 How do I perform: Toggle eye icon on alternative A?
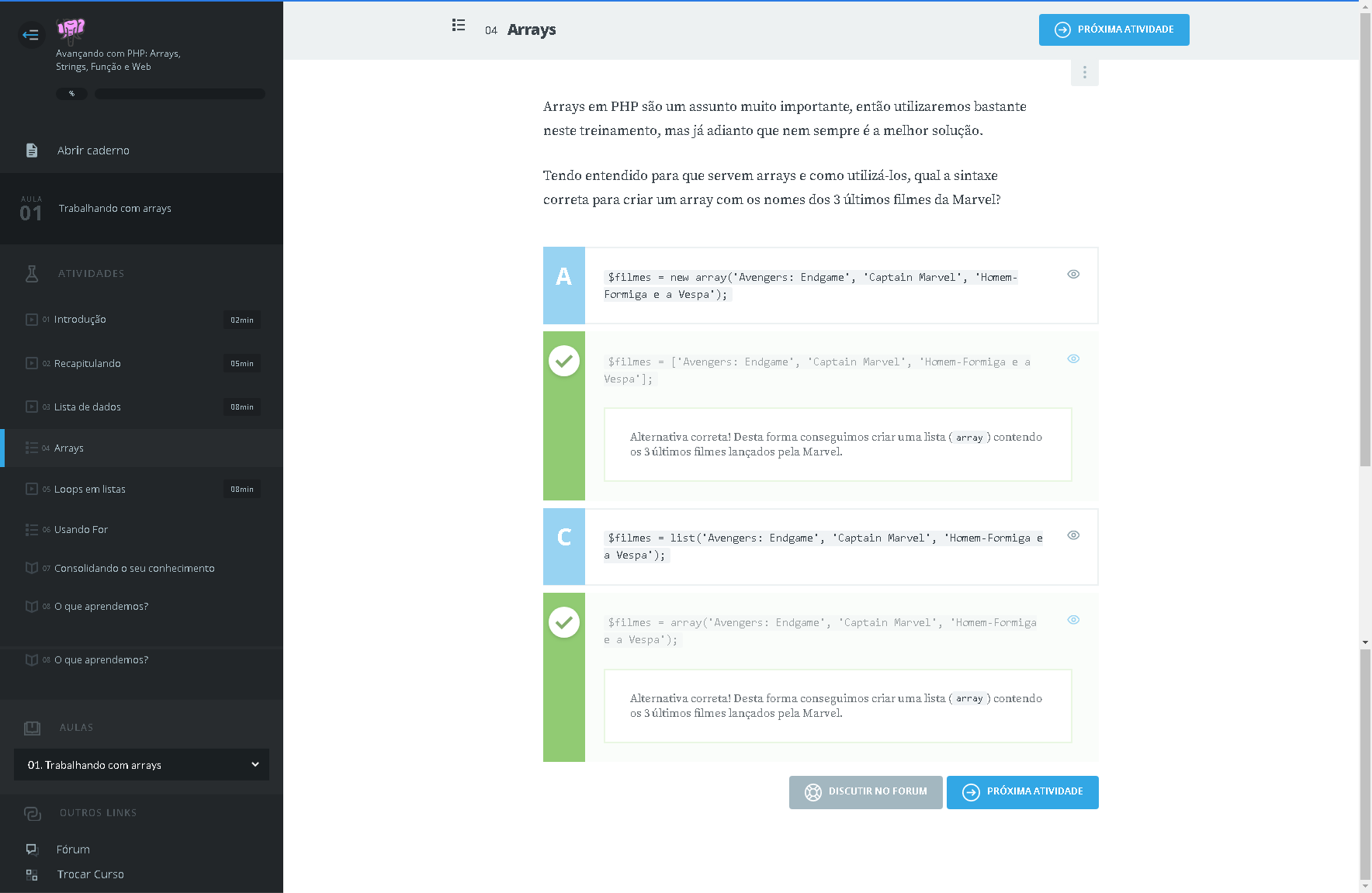click(1073, 275)
